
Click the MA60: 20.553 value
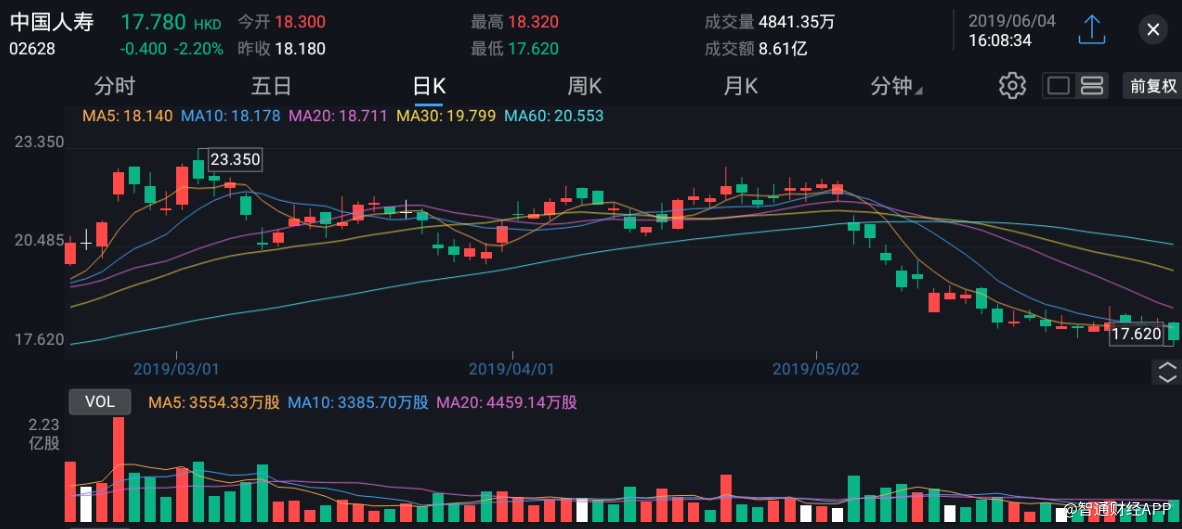[x=553, y=116]
